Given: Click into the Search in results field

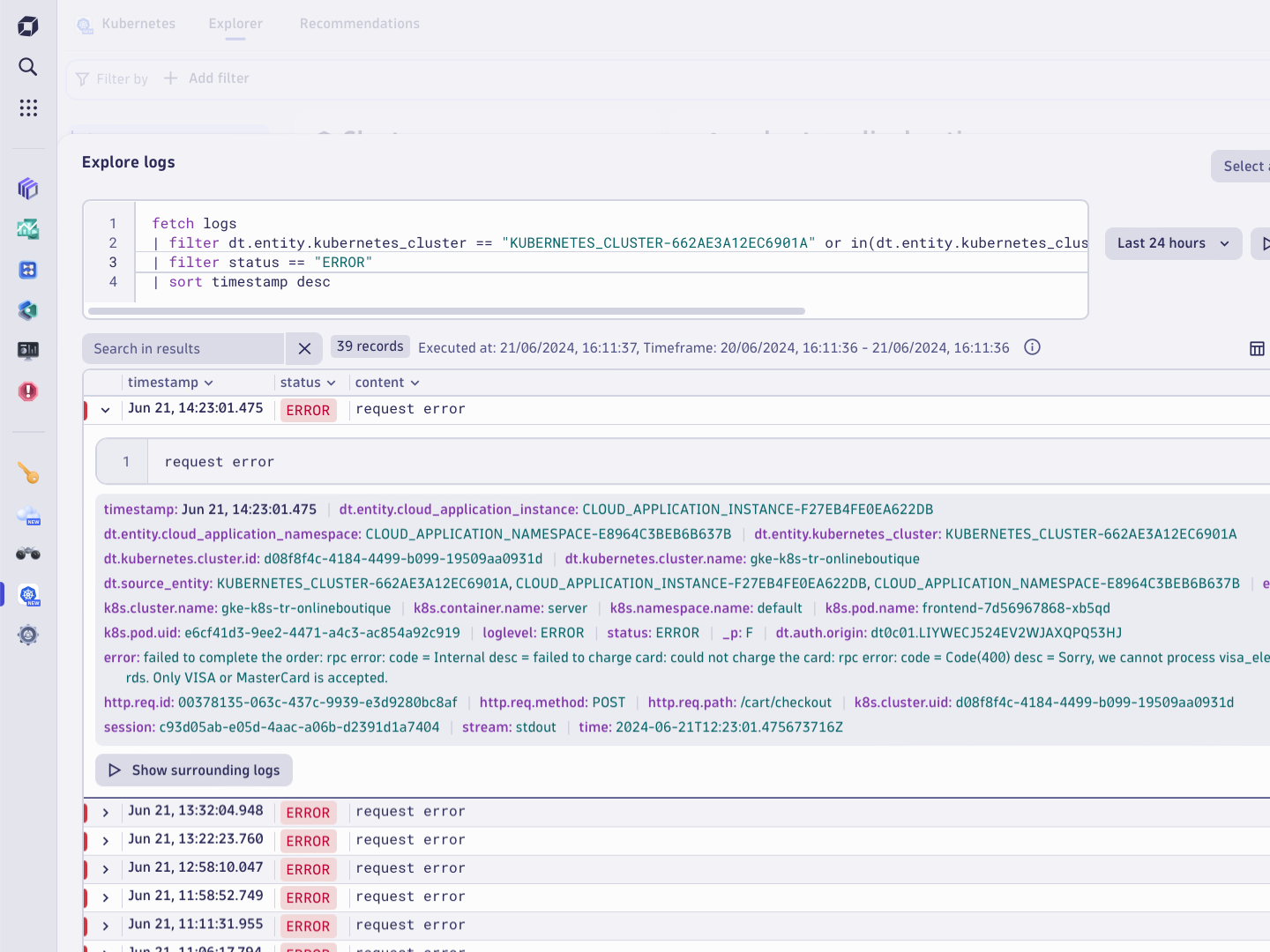Looking at the screenshot, I should pos(183,349).
